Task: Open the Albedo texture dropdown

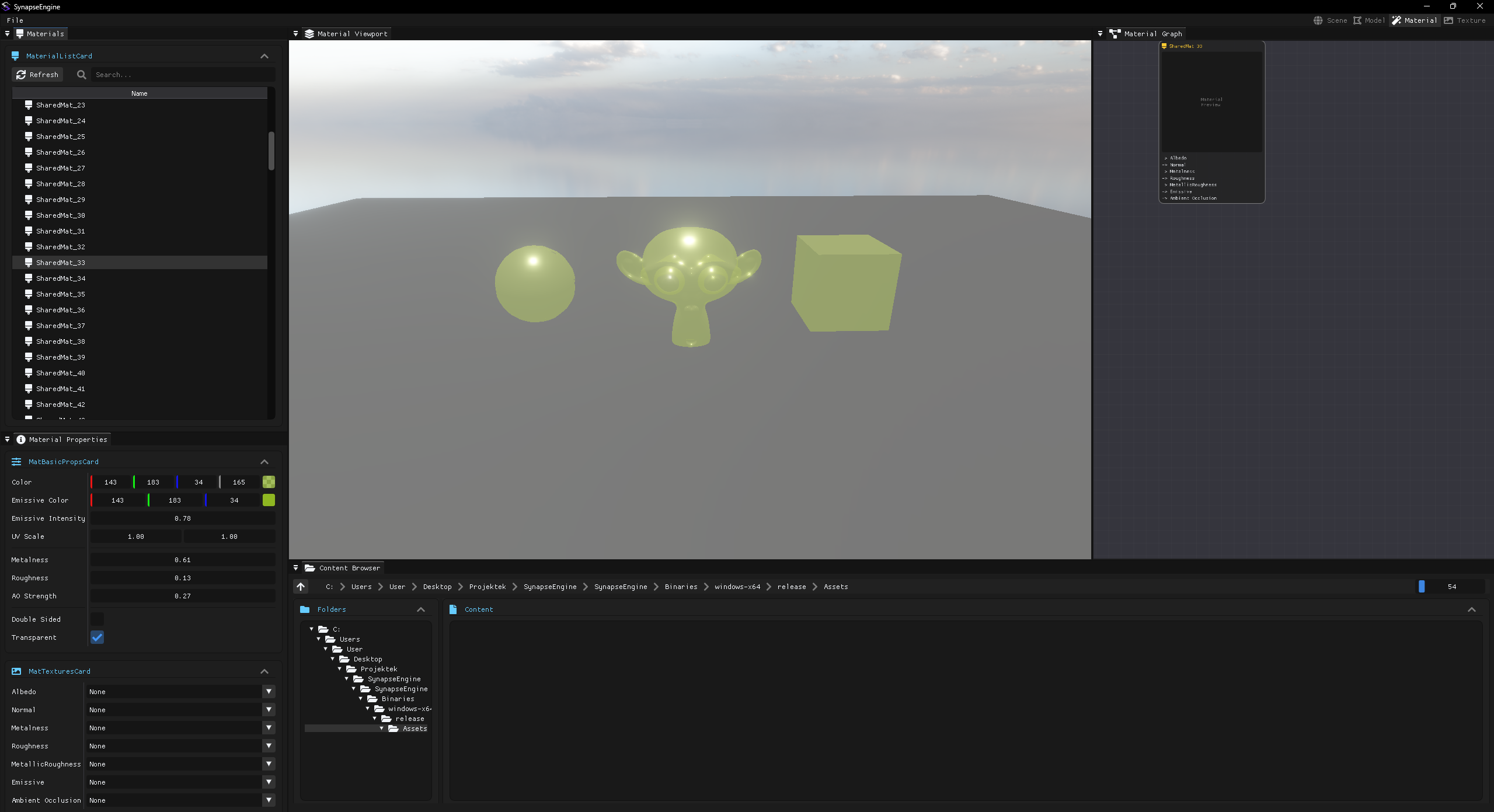Action: [x=269, y=692]
